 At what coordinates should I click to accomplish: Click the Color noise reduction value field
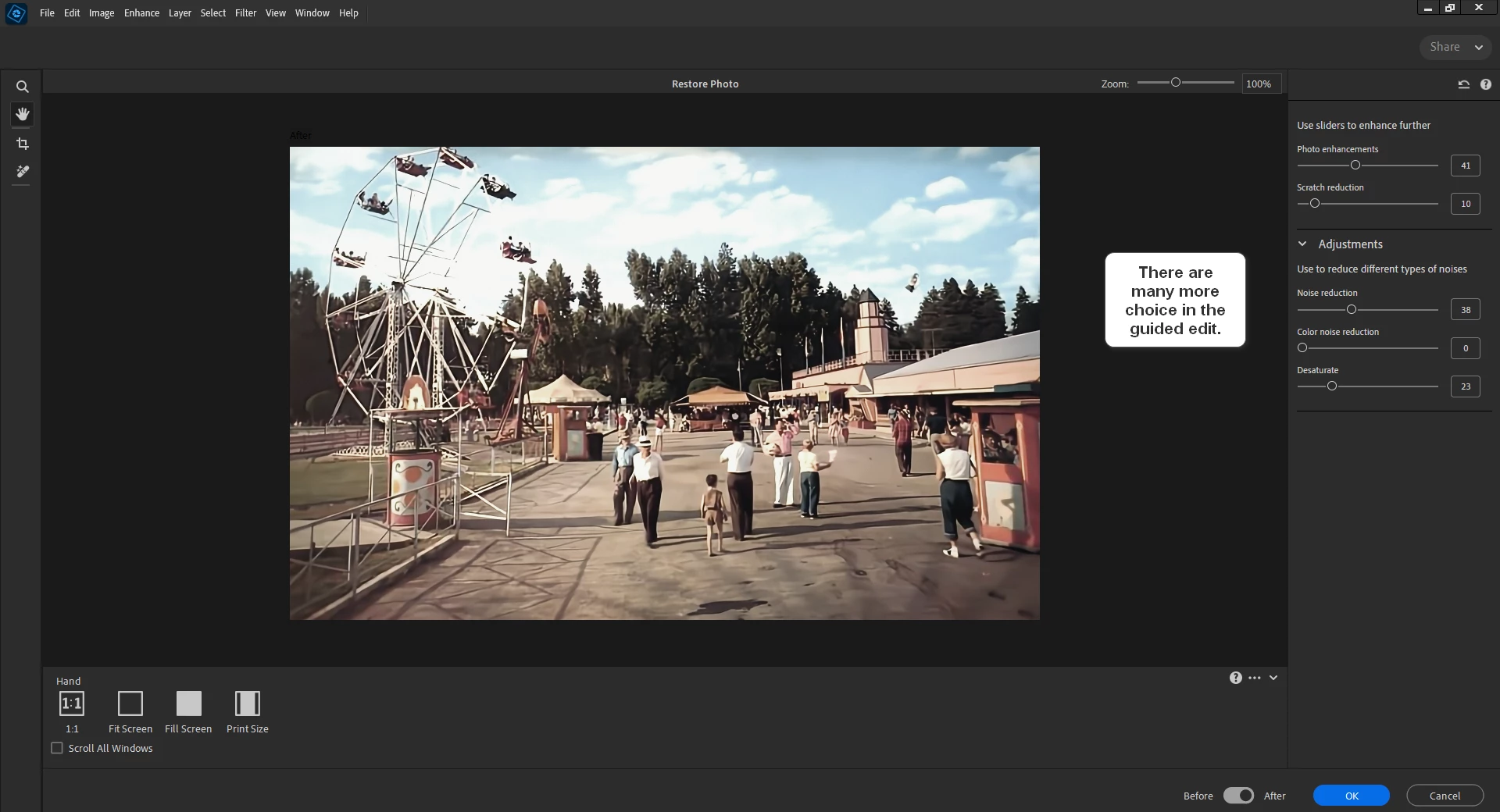[x=1466, y=348]
